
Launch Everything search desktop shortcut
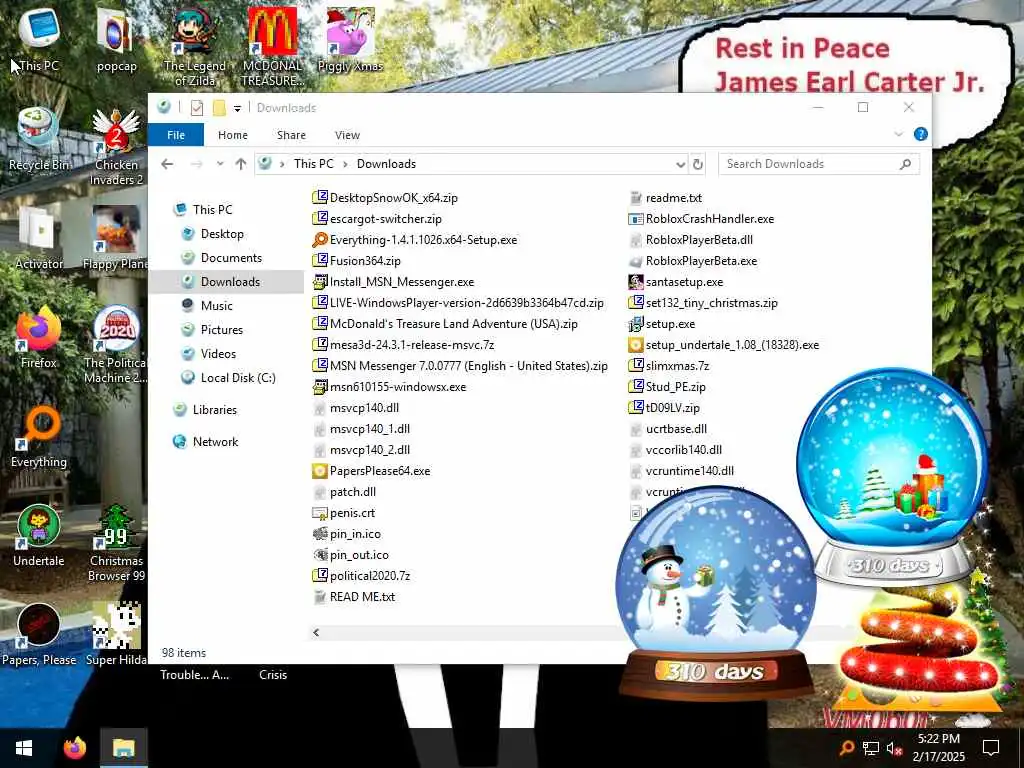[x=39, y=437]
